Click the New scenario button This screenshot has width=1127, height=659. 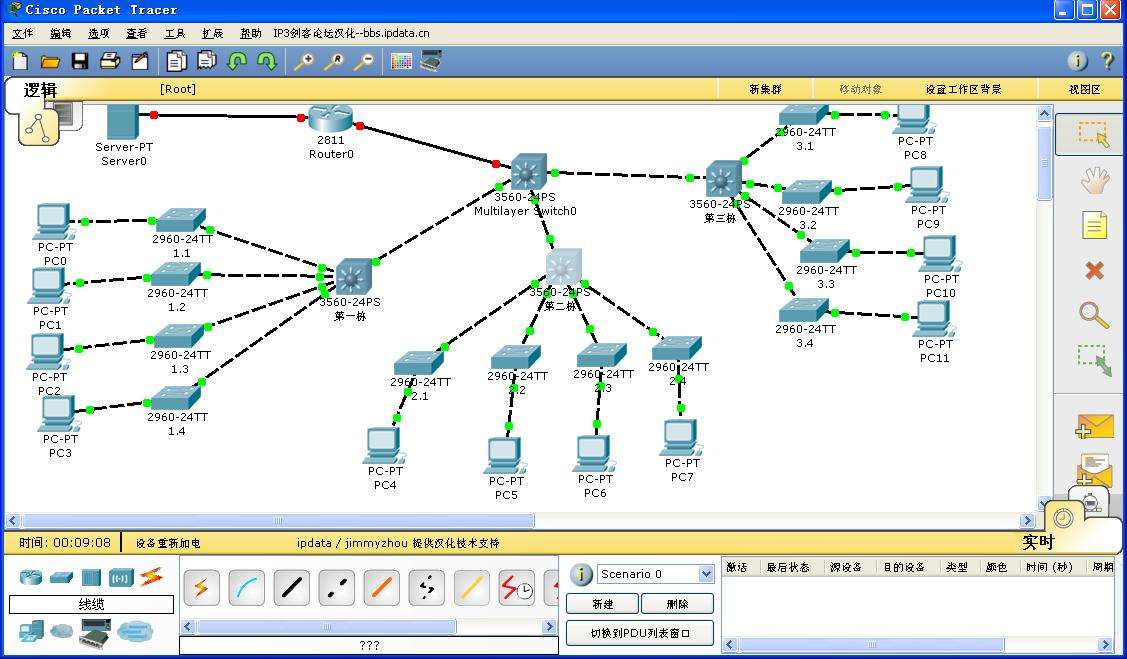[x=602, y=604]
